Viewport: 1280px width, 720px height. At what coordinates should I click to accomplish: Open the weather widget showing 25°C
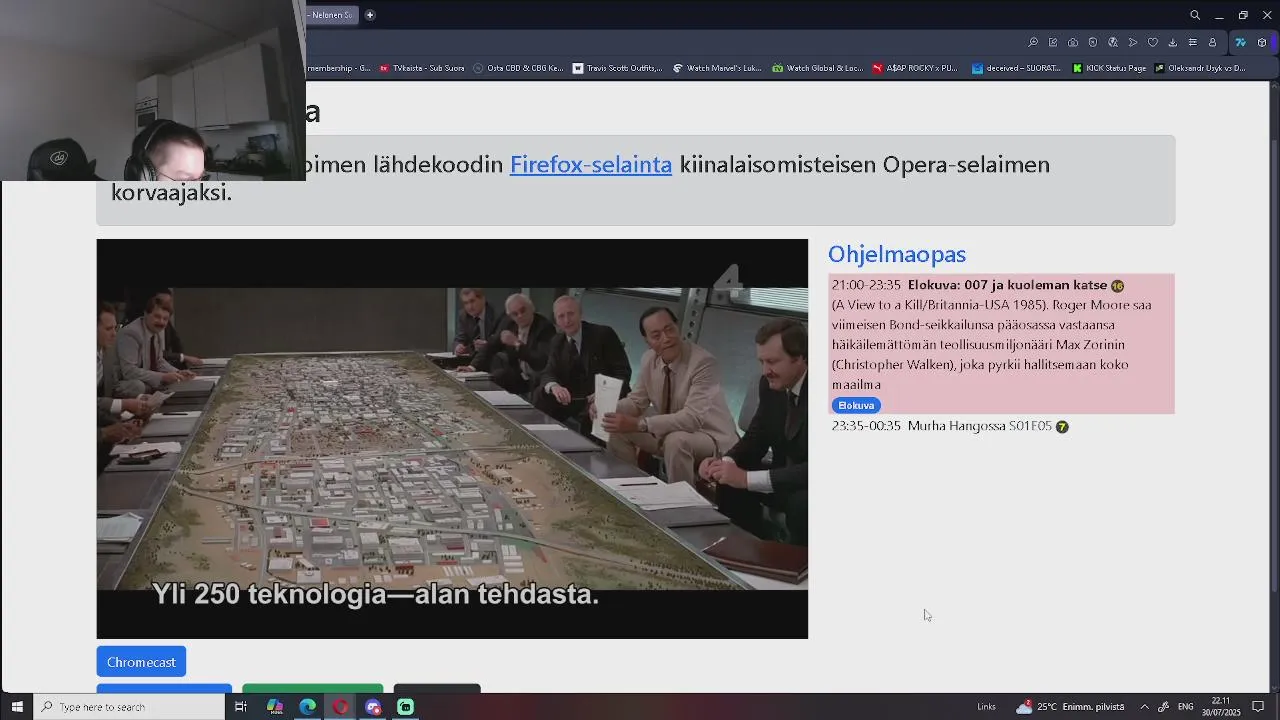[x=1070, y=707]
